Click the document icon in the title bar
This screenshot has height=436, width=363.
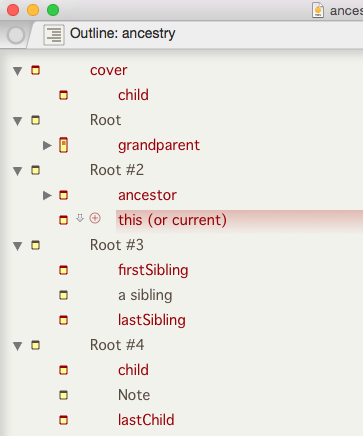pos(318,10)
